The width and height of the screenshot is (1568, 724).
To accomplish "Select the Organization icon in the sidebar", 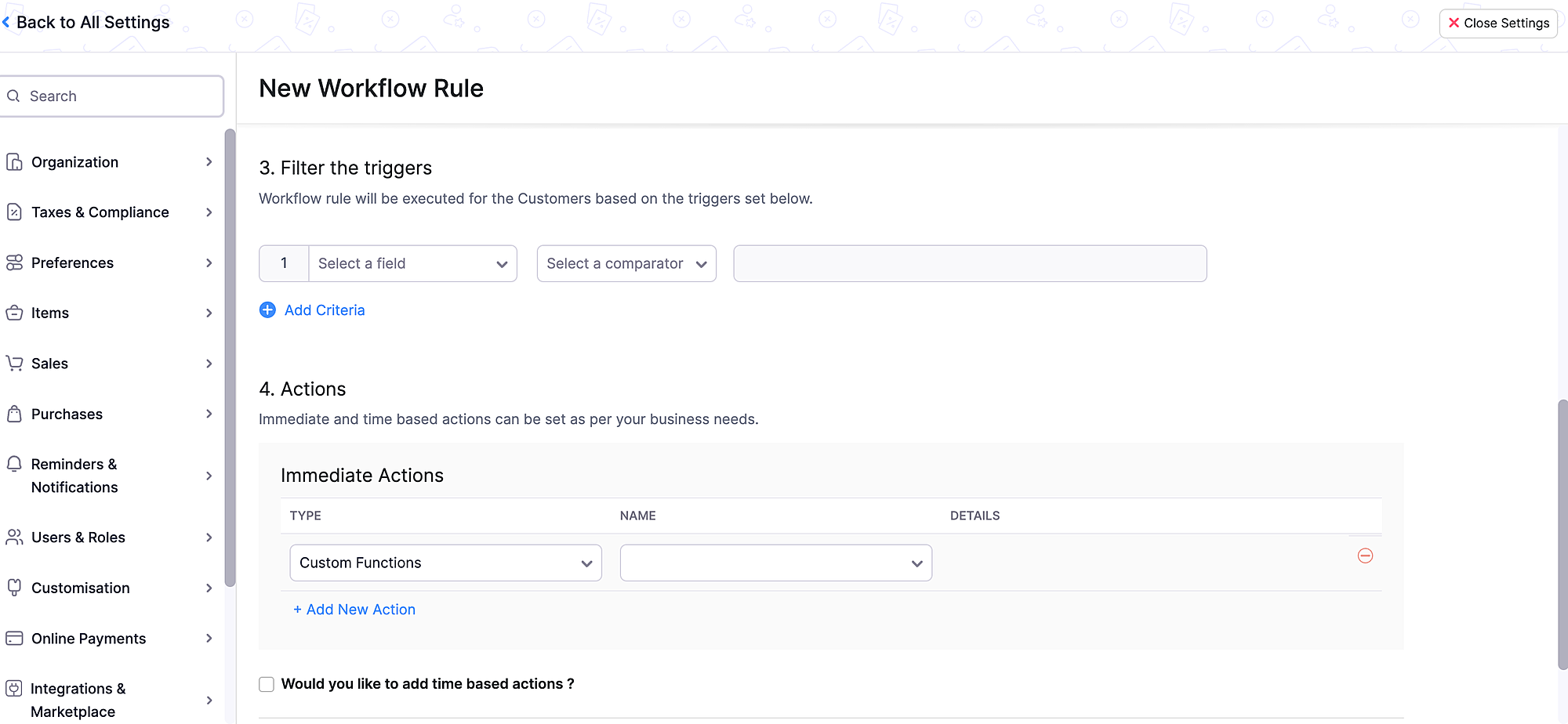I will click(15, 161).
